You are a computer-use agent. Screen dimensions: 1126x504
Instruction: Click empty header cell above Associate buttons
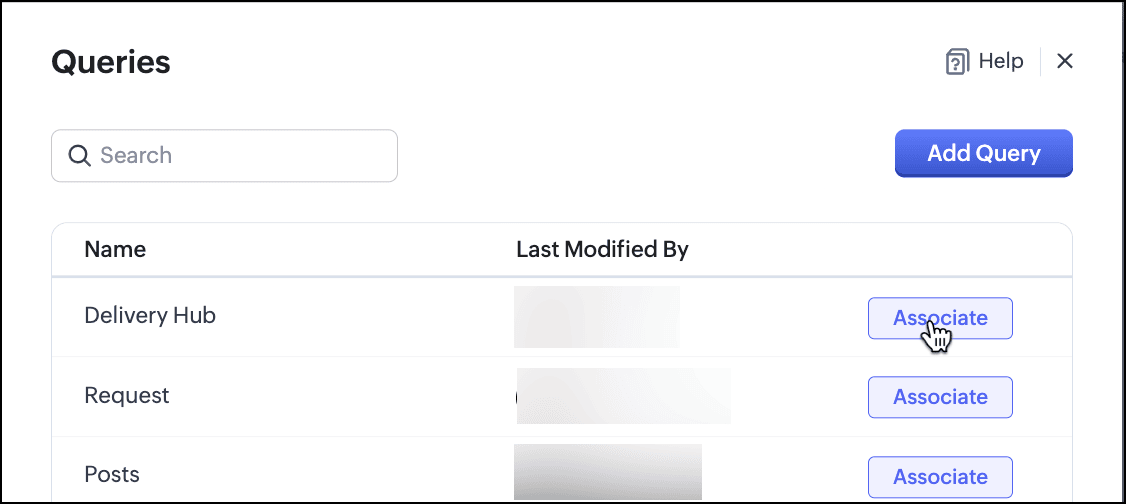[940, 250]
